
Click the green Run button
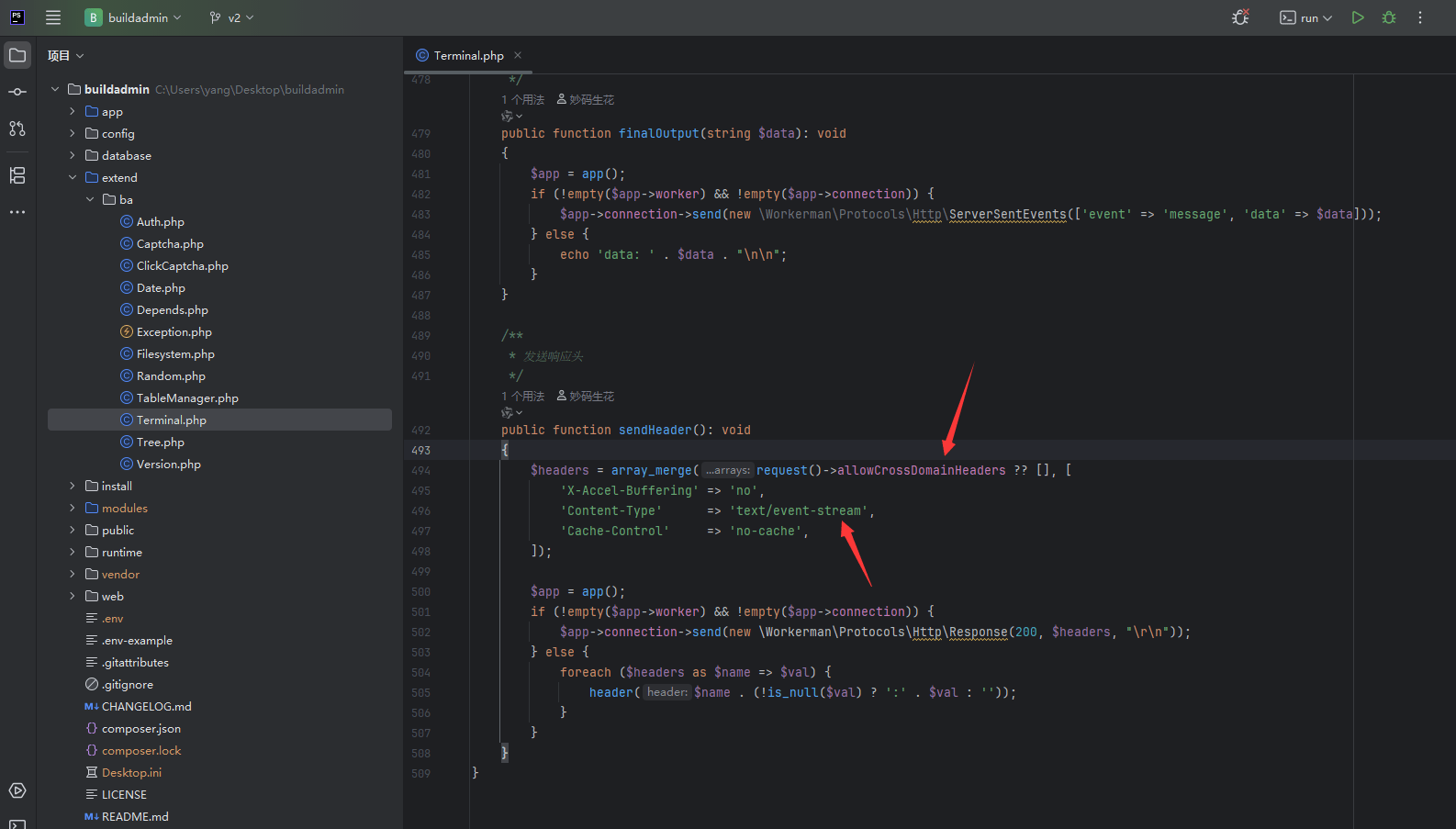pyautogui.click(x=1358, y=17)
